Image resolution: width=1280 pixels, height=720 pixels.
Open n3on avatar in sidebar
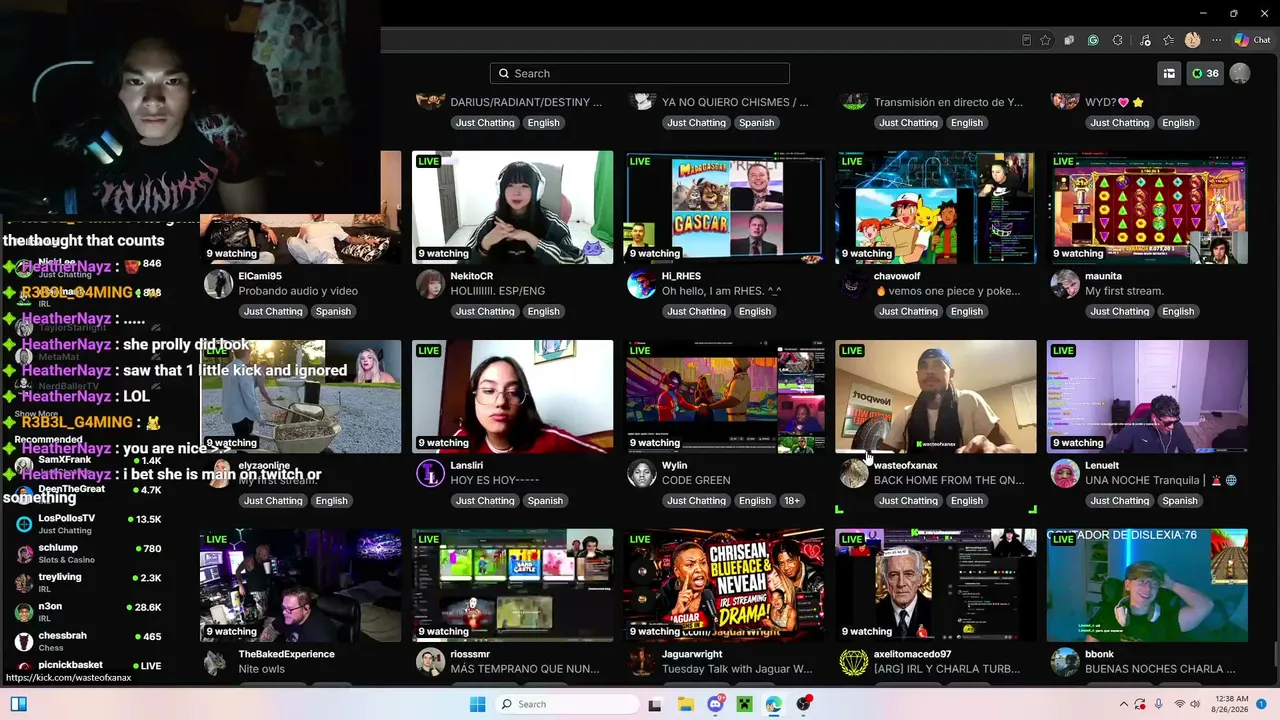24,612
